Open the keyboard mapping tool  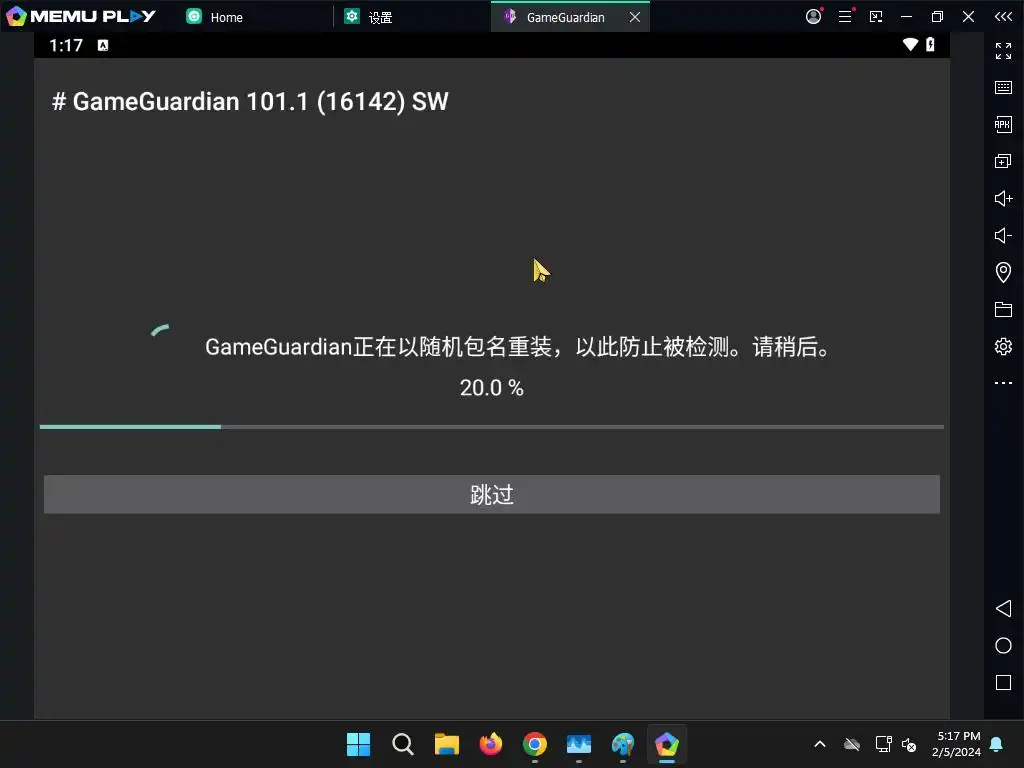tap(1003, 88)
